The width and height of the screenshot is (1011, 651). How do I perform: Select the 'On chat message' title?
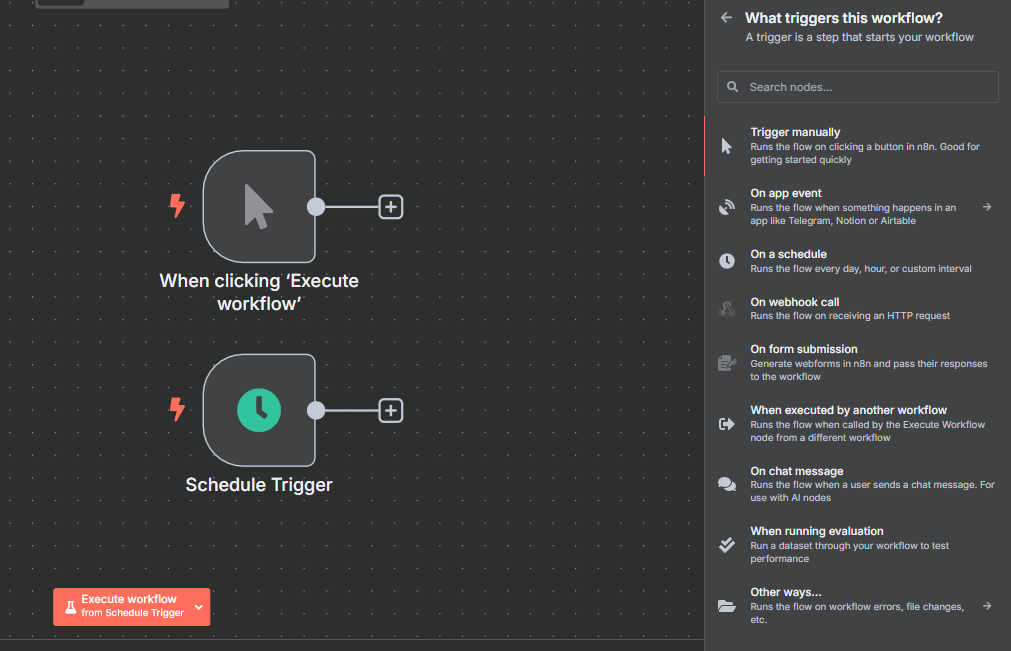(797, 471)
